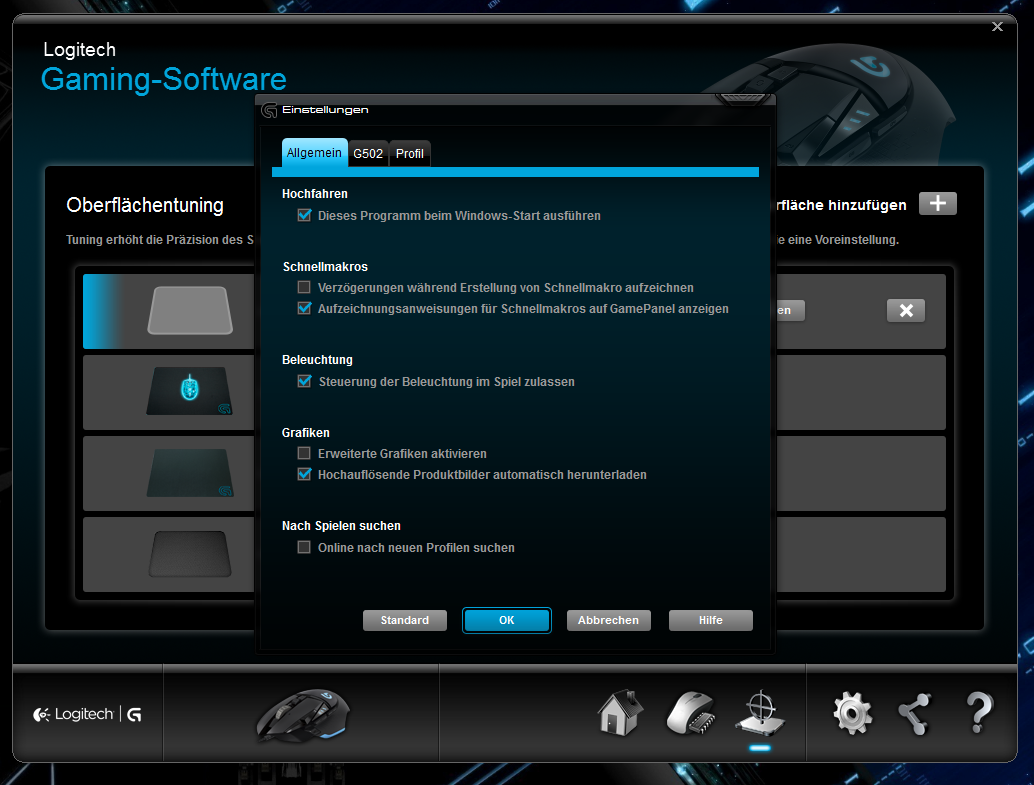Uncheck 'Aufzeichnungsanweisungen für Schnellmakros' option
1034x785 pixels.
pos(304,308)
